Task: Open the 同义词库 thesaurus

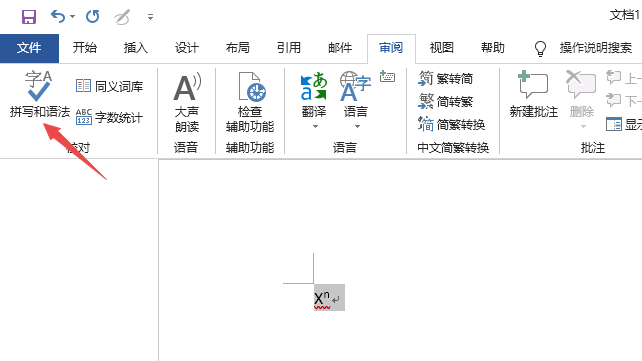Action: click(109, 86)
